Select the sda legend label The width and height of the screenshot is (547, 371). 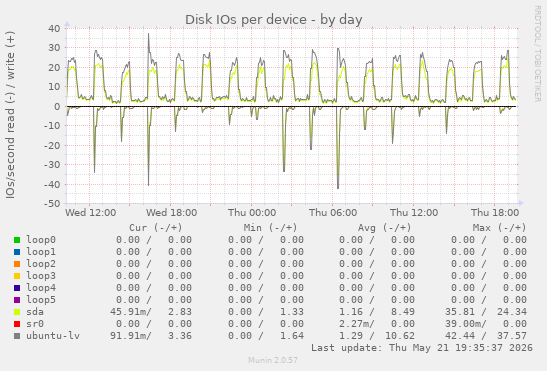35,312
